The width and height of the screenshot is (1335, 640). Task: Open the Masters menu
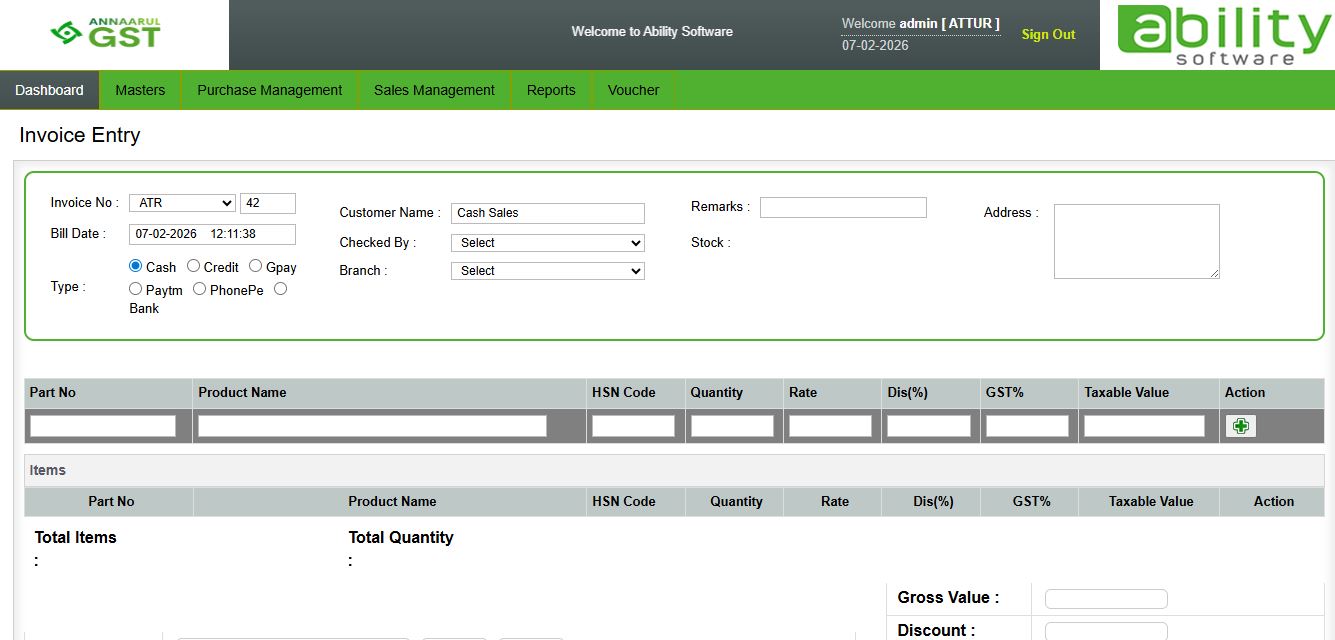click(140, 90)
